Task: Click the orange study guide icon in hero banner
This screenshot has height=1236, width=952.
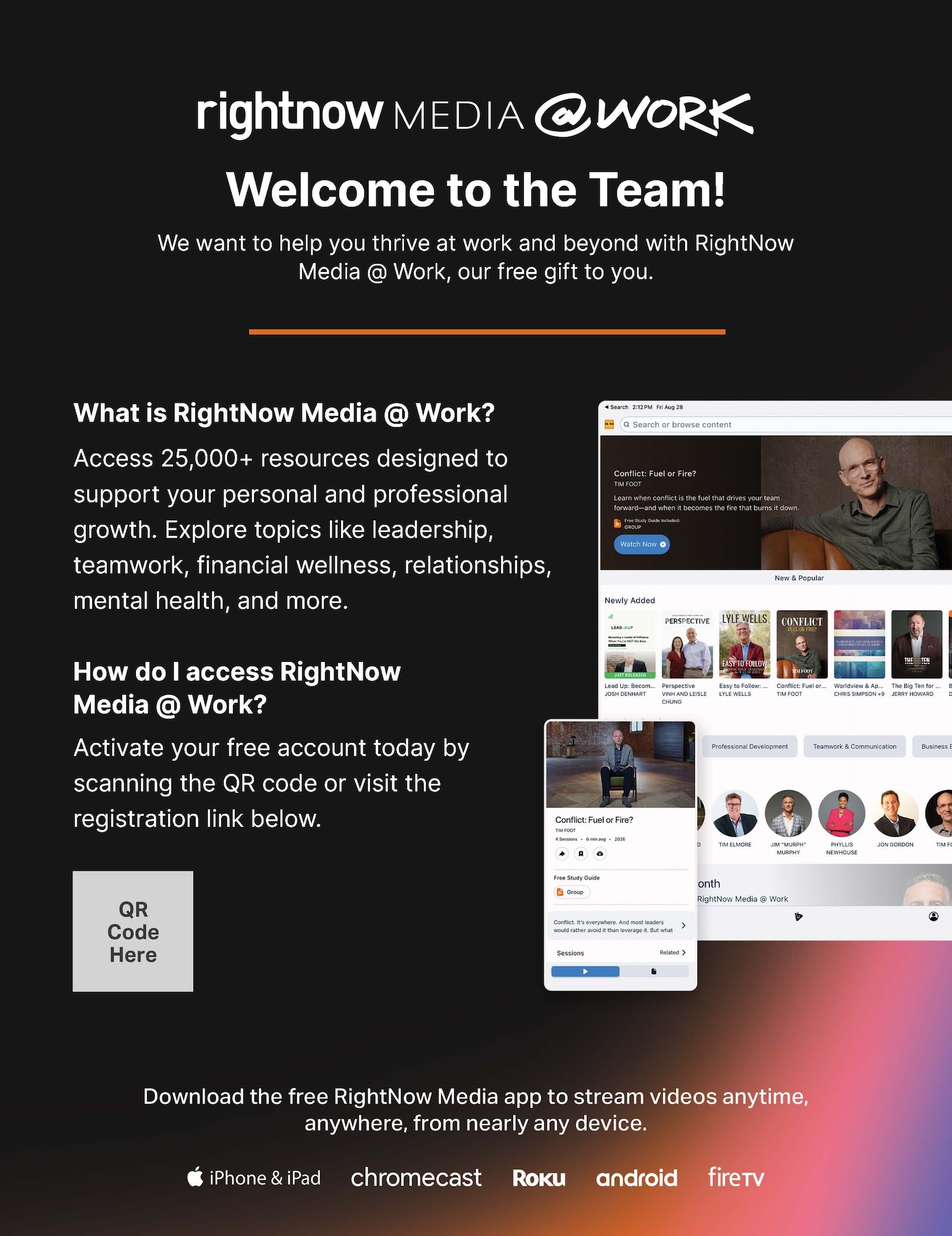Action: pyautogui.click(x=617, y=523)
